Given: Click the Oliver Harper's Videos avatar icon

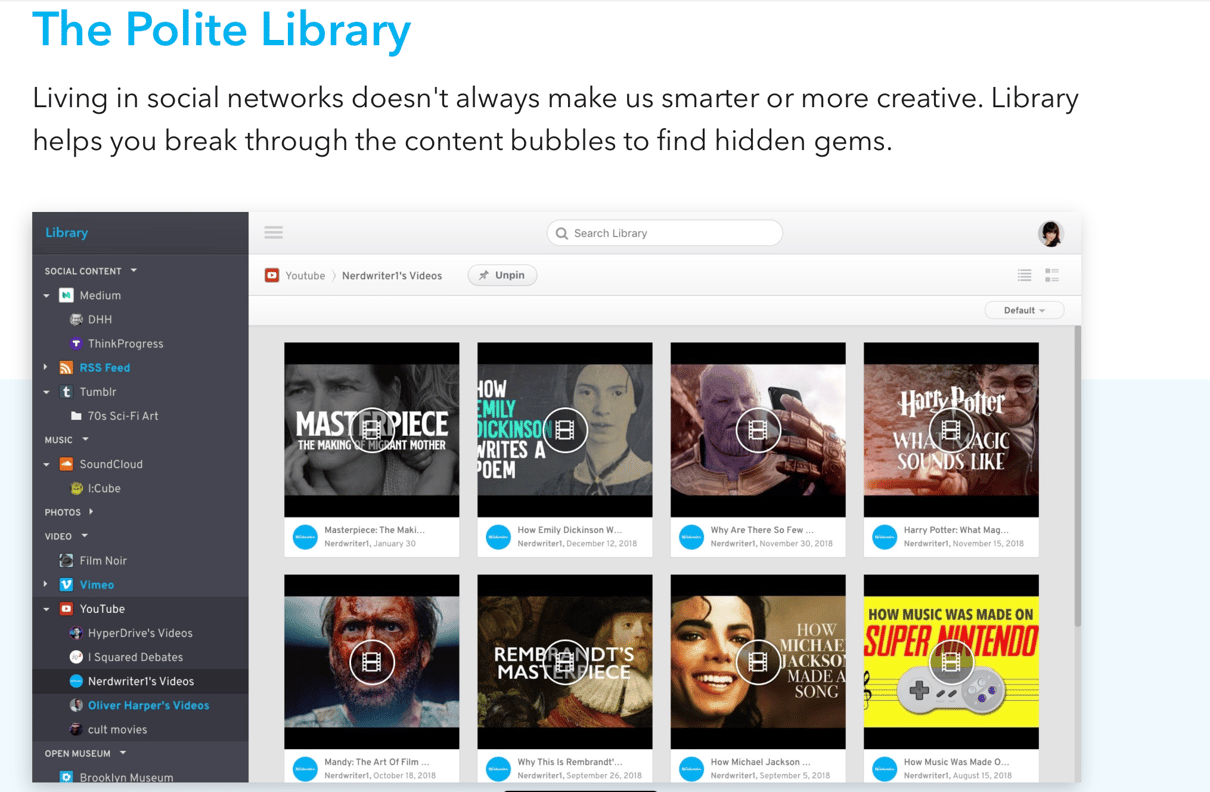Looking at the screenshot, I should pos(76,705).
